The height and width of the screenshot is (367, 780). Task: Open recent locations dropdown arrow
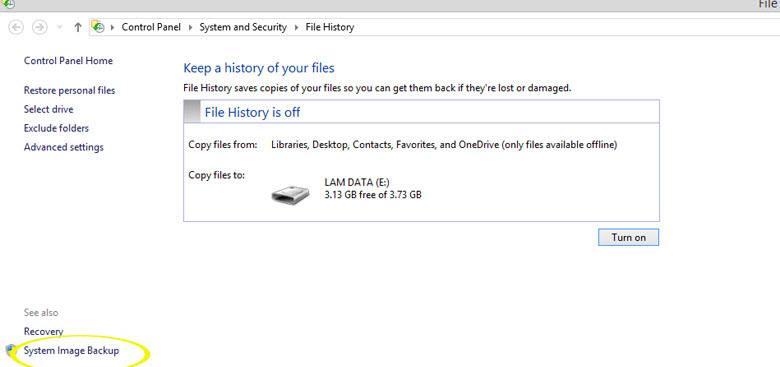click(60, 28)
